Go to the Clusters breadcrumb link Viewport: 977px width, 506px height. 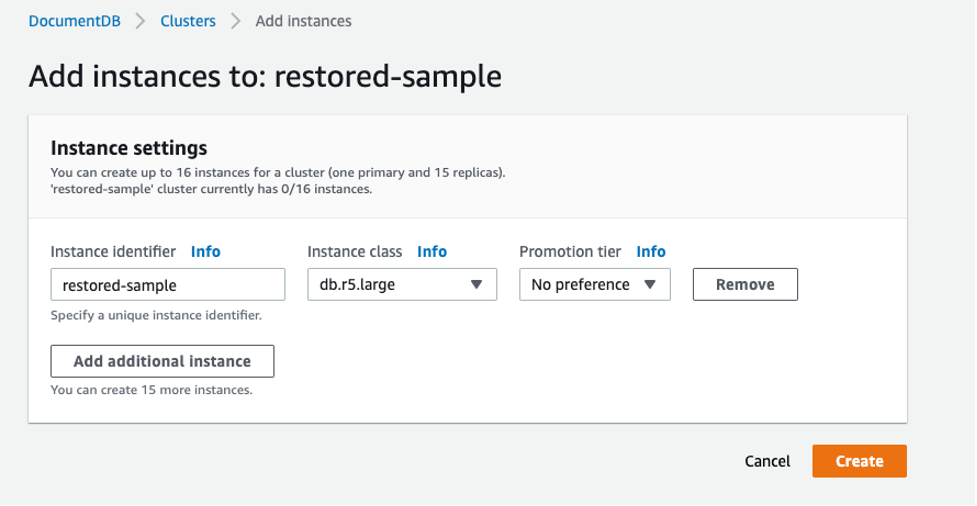(x=188, y=21)
